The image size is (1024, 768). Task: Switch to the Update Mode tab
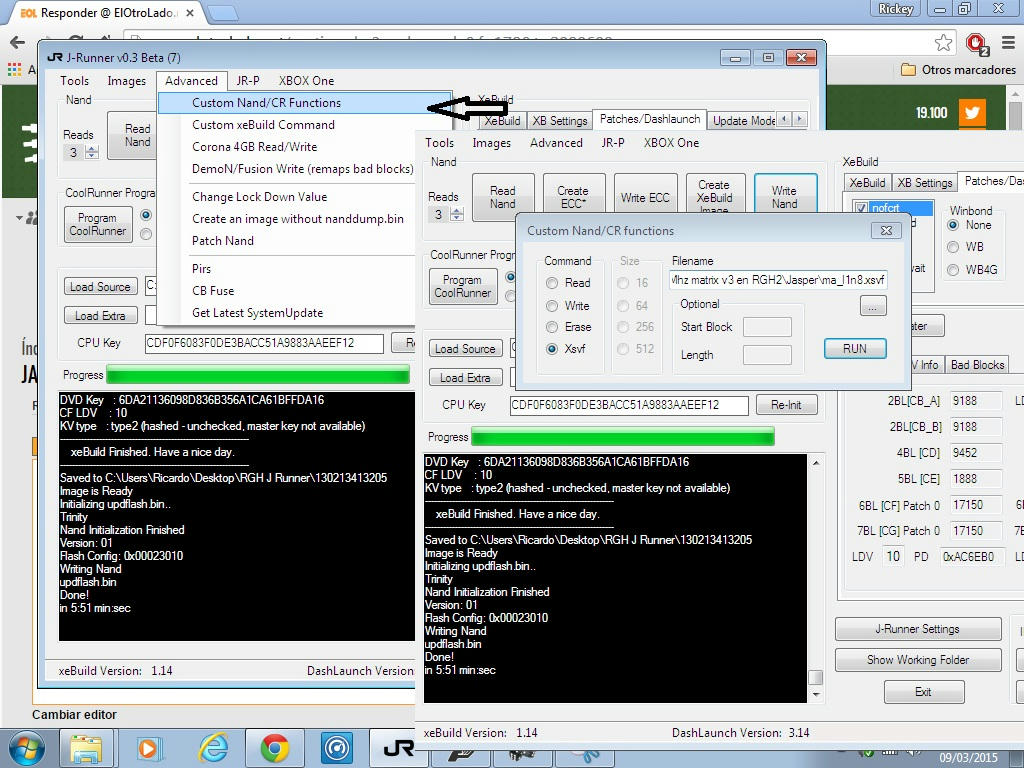(x=743, y=120)
